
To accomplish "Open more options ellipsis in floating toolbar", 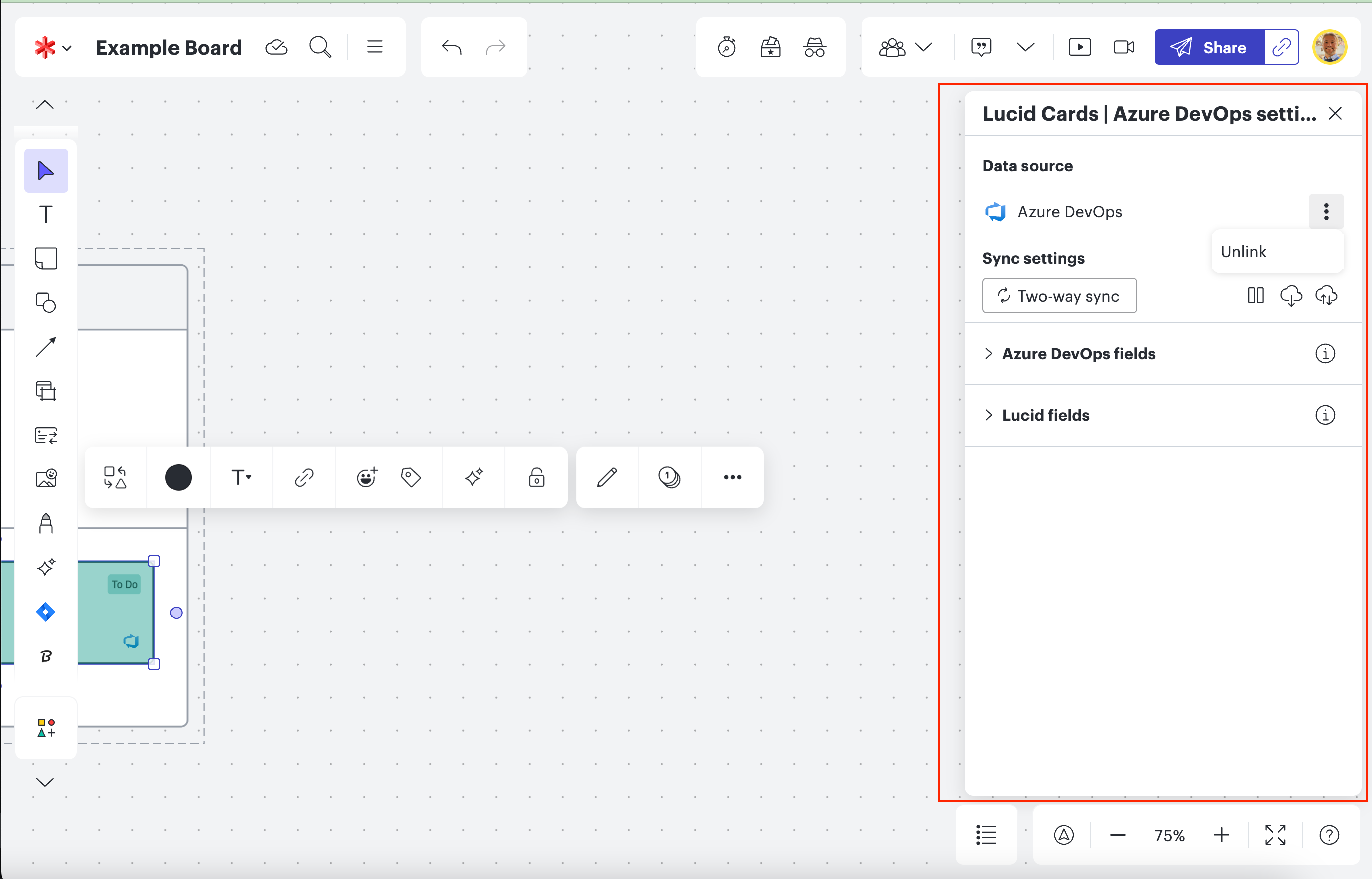I will pyautogui.click(x=733, y=477).
